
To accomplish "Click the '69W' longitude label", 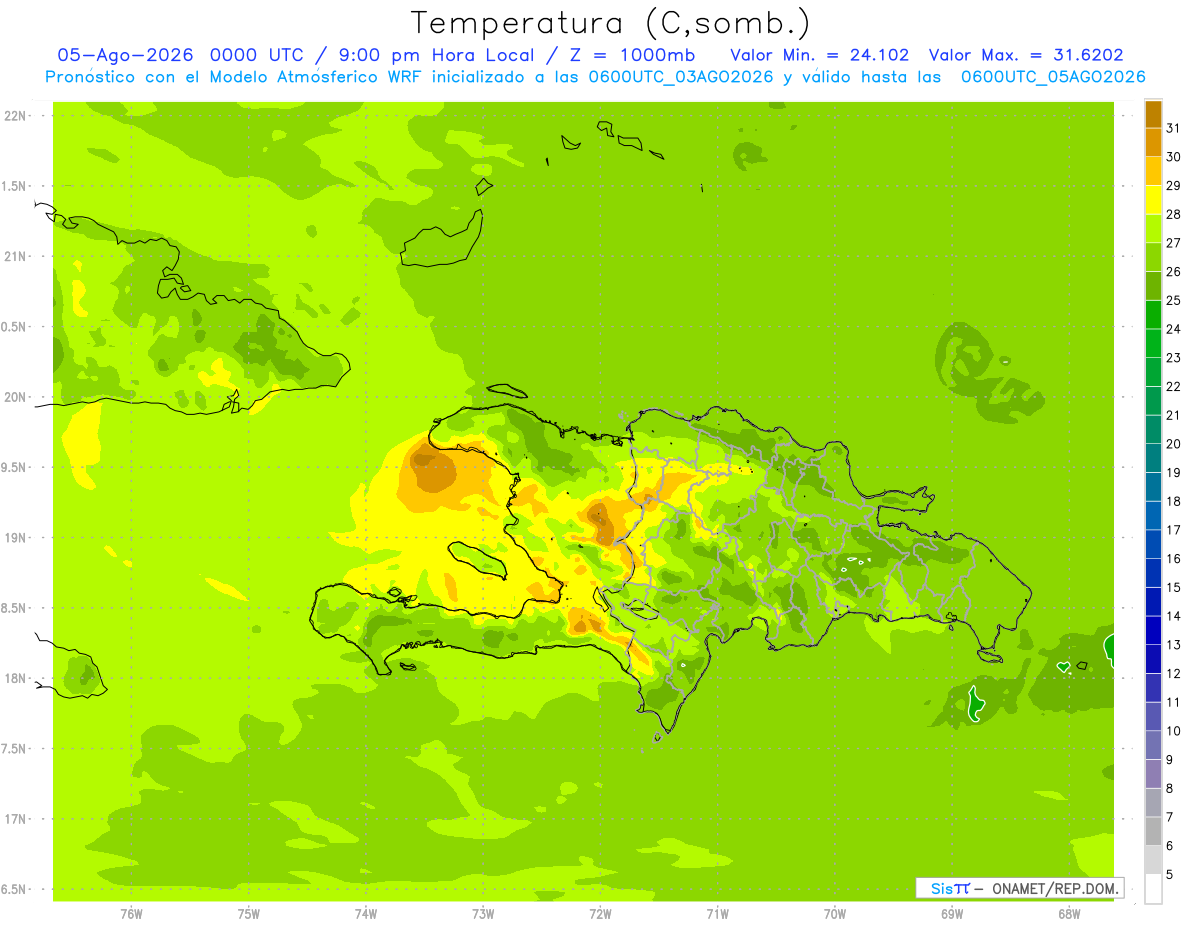I will point(952,914).
